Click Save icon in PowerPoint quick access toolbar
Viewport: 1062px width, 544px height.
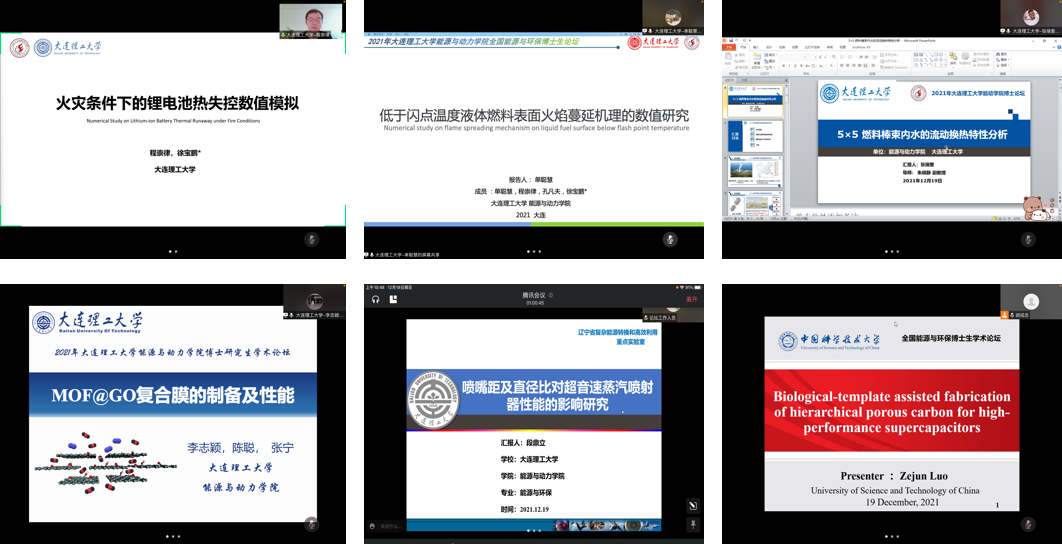[731, 41]
